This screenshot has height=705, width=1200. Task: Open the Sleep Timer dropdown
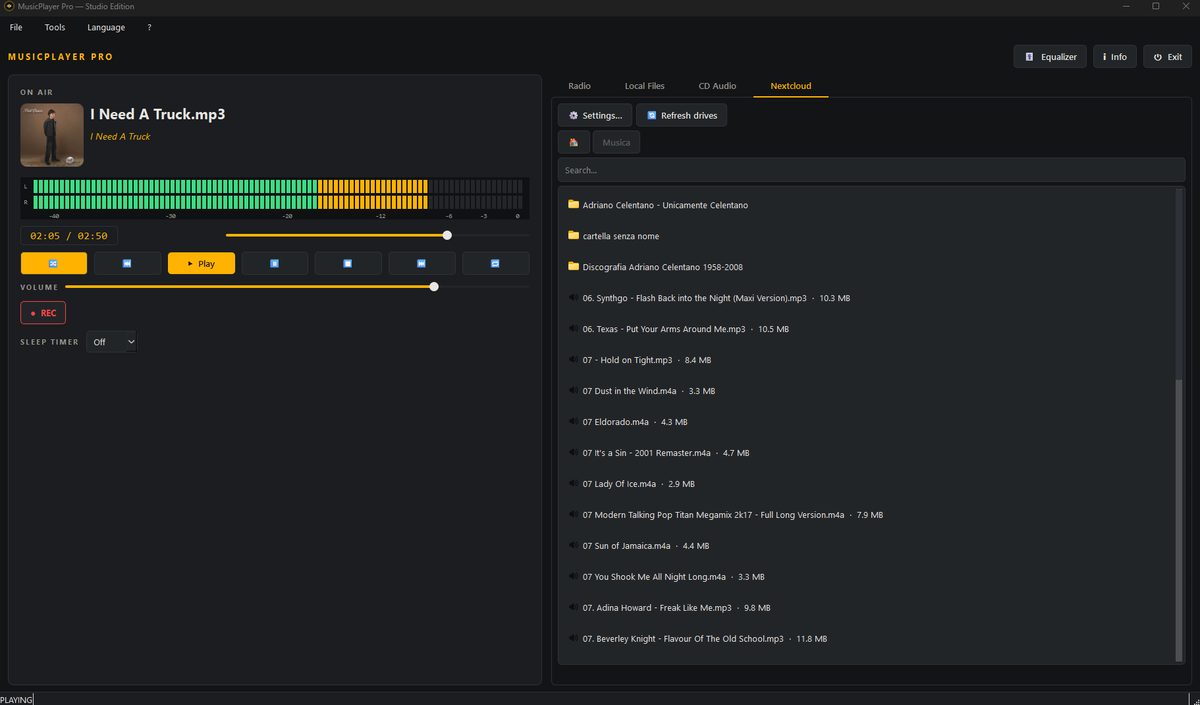(x=112, y=342)
